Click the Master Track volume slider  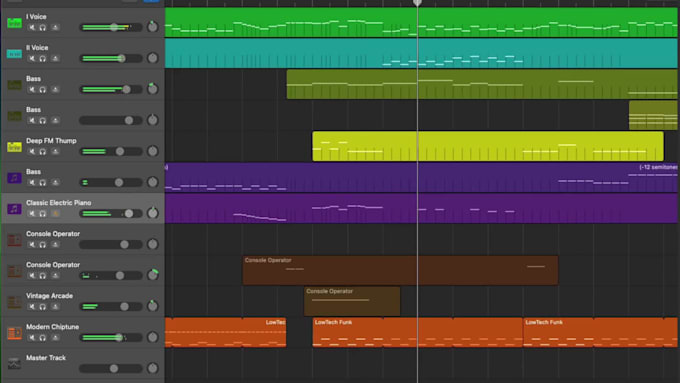coord(111,368)
